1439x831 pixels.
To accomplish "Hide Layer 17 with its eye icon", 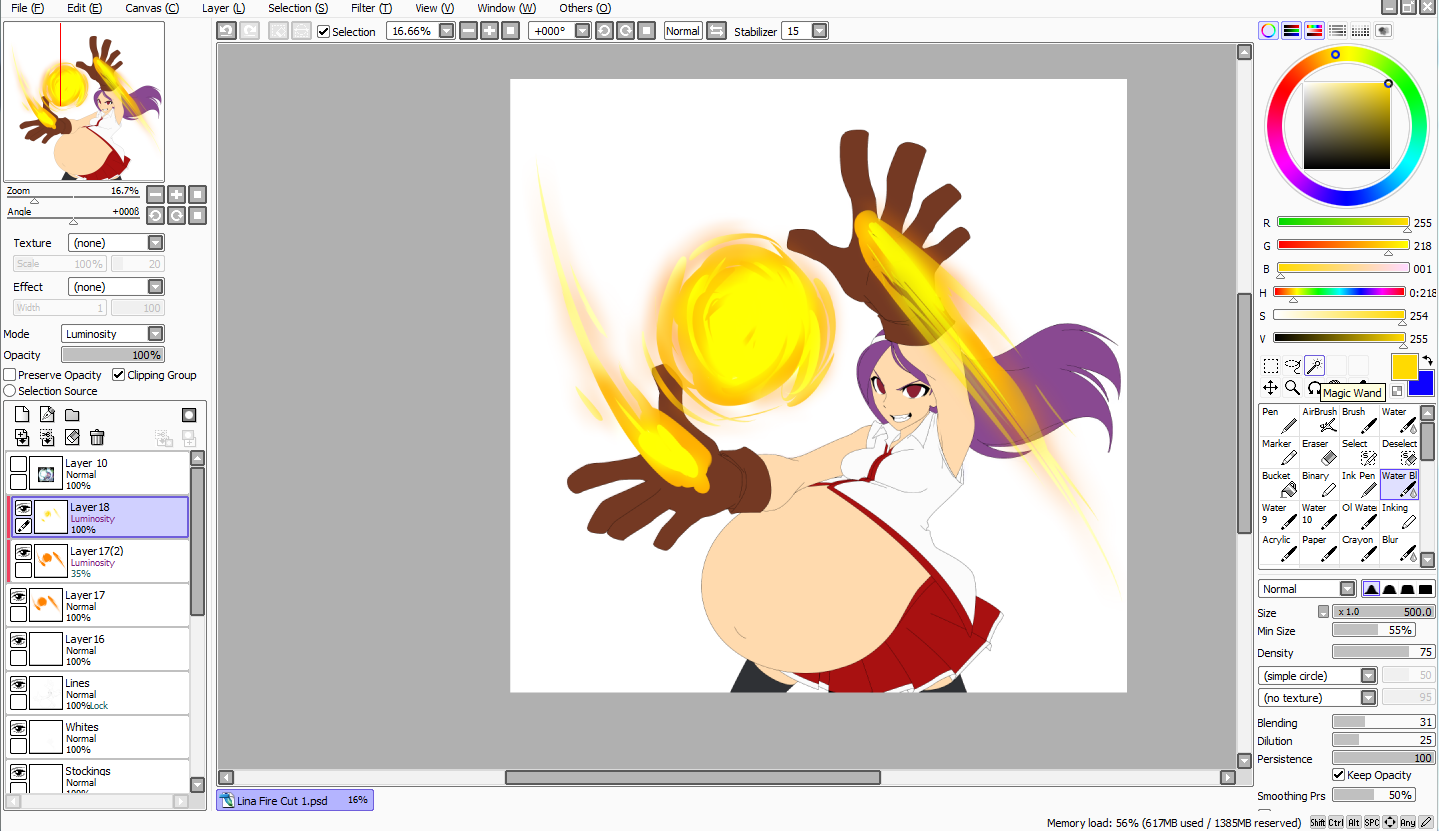I will pyautogui.click(x=18, y=596).
